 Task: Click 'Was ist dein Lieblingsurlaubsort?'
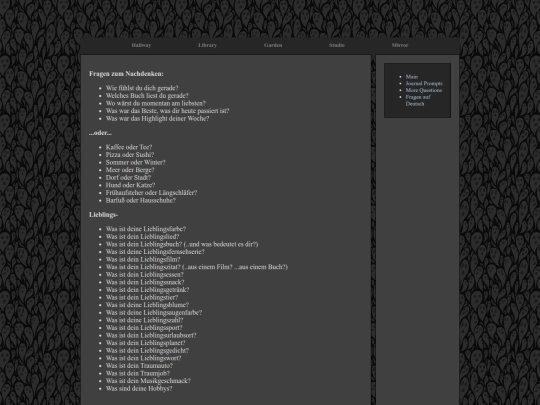click(151, 335)
